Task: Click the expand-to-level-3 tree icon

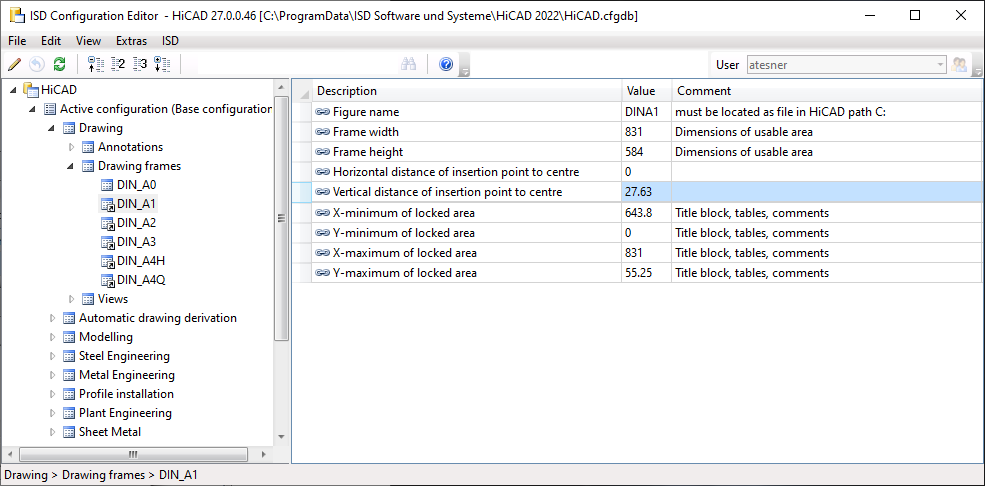Action: (139, 64)
